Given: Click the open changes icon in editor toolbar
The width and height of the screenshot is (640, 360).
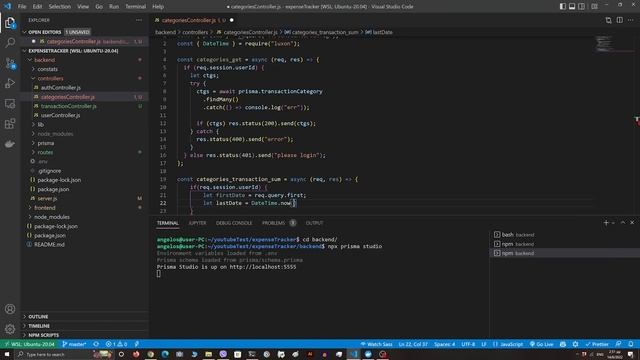Looking at the screenshot, I should [x=609, y=20].
